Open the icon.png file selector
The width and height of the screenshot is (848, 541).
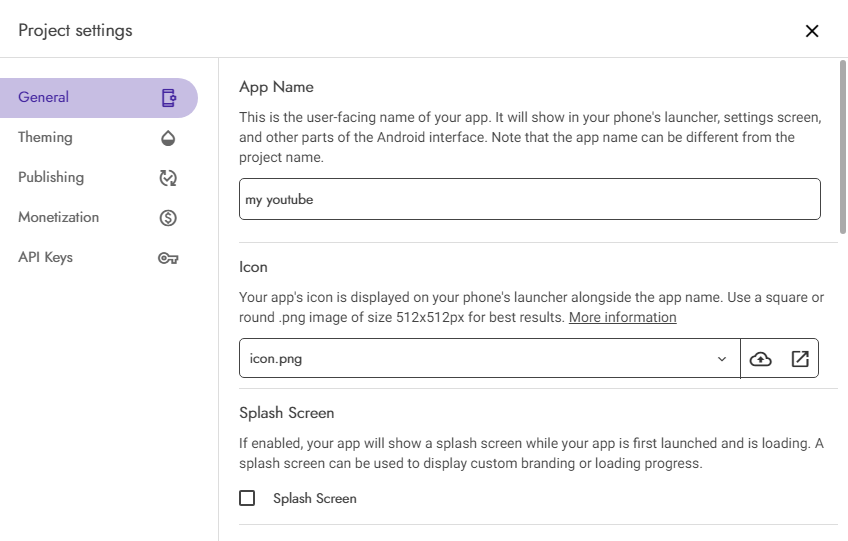pos(489,358)
